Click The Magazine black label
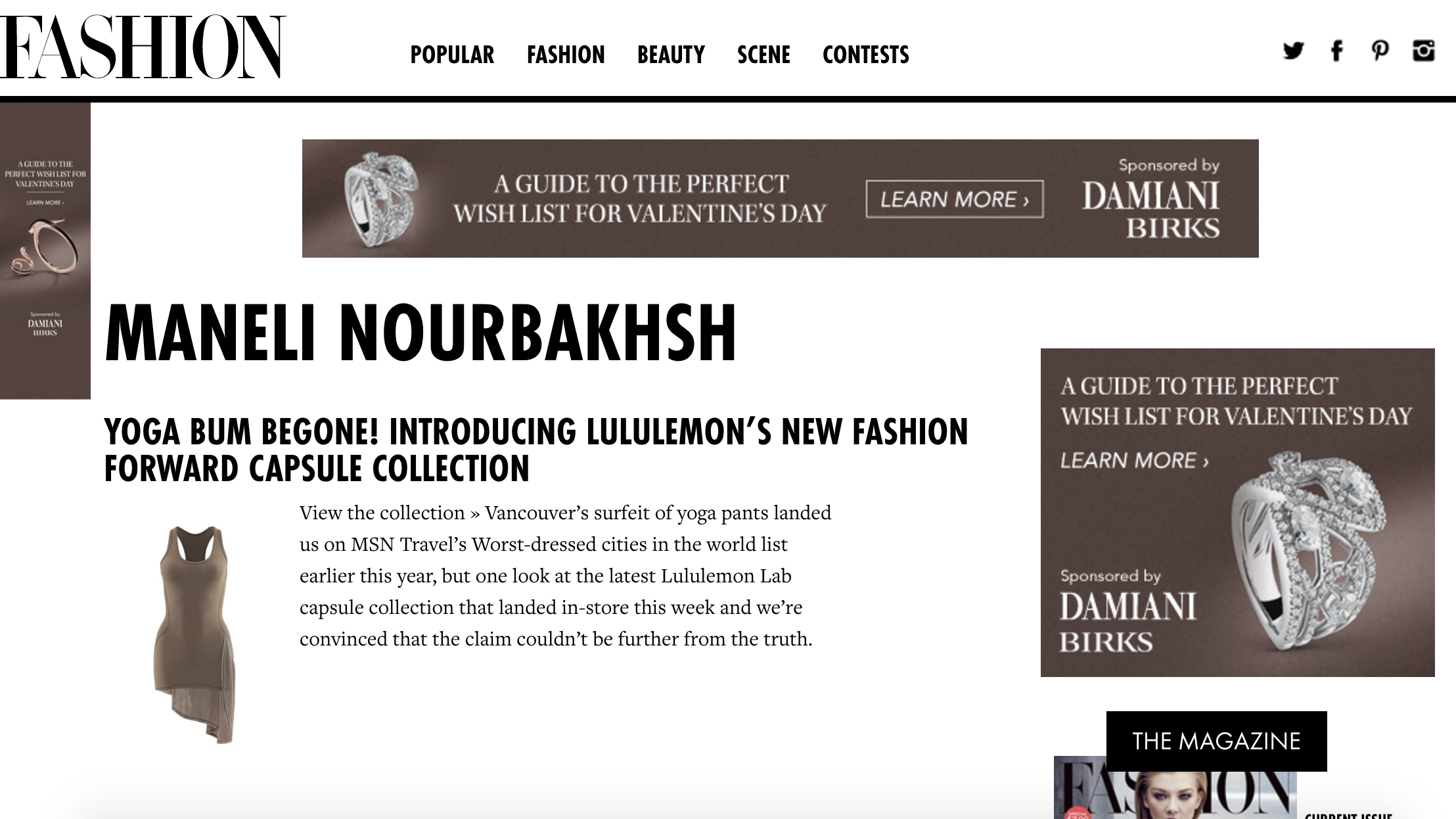The image size is (1456, 819). (1216, 741)
